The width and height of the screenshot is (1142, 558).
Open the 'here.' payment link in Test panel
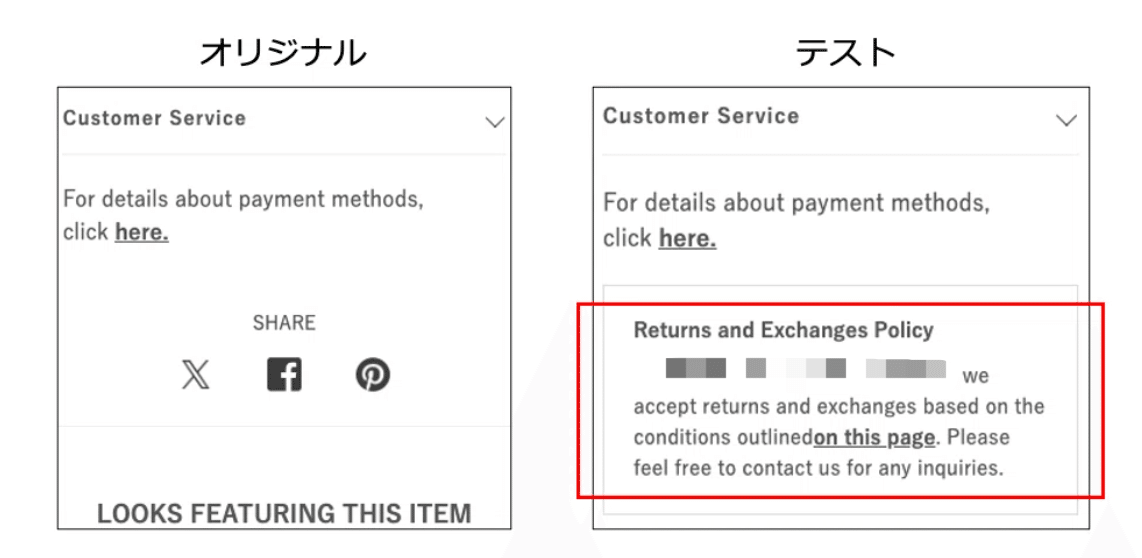(x=687, y=239)
